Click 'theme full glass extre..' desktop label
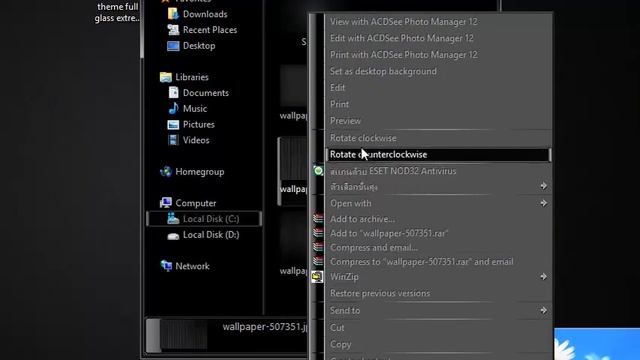This screenshot has width=640, height=360. (117, 12)
